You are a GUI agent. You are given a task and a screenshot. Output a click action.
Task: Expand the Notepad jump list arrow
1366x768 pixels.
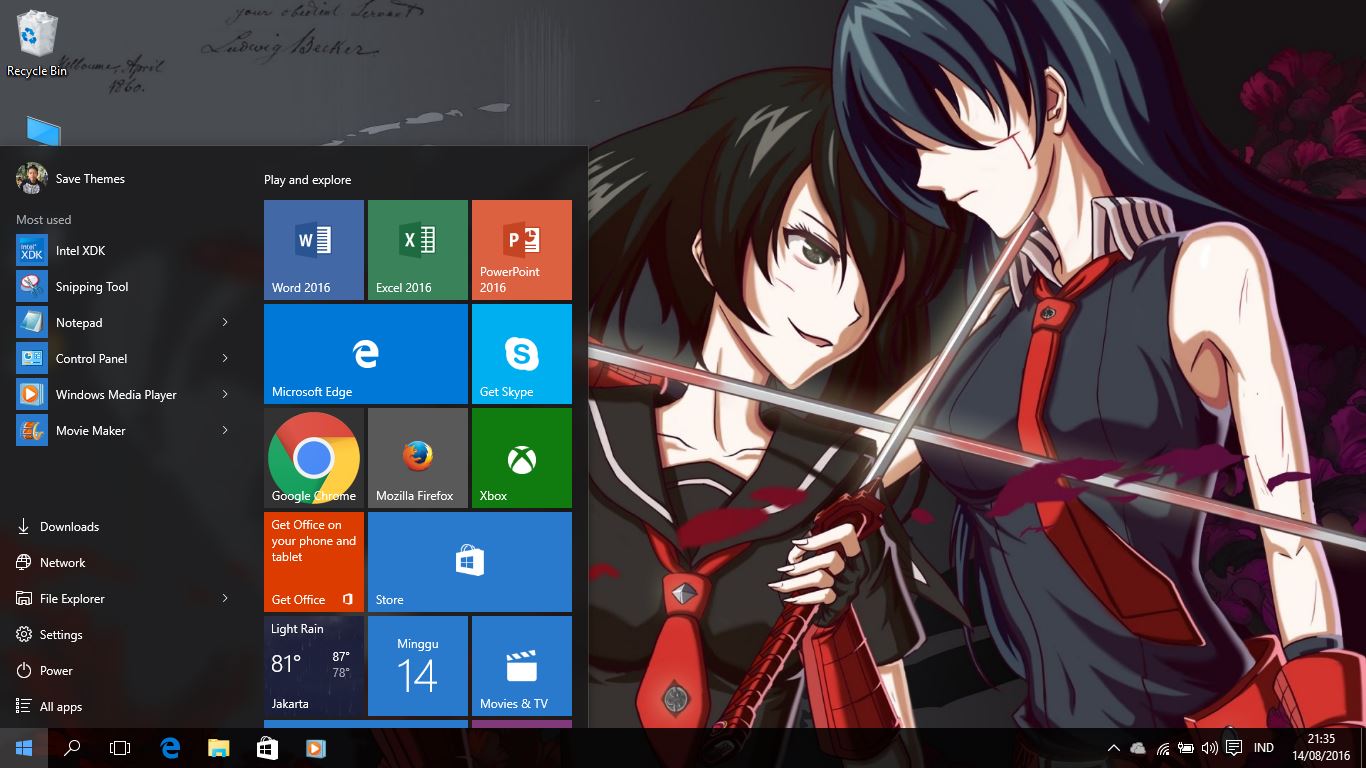[x=225, y=322]
